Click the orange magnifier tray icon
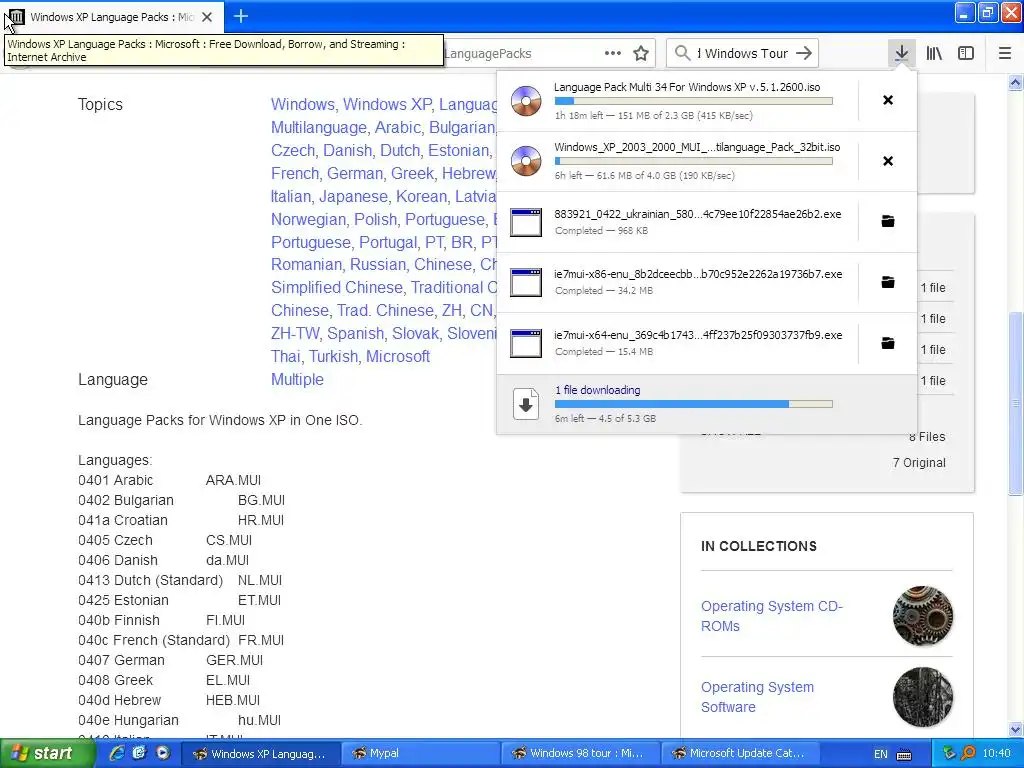The height and width of the screenshot is (768, 1024). [x=968, y=754]
